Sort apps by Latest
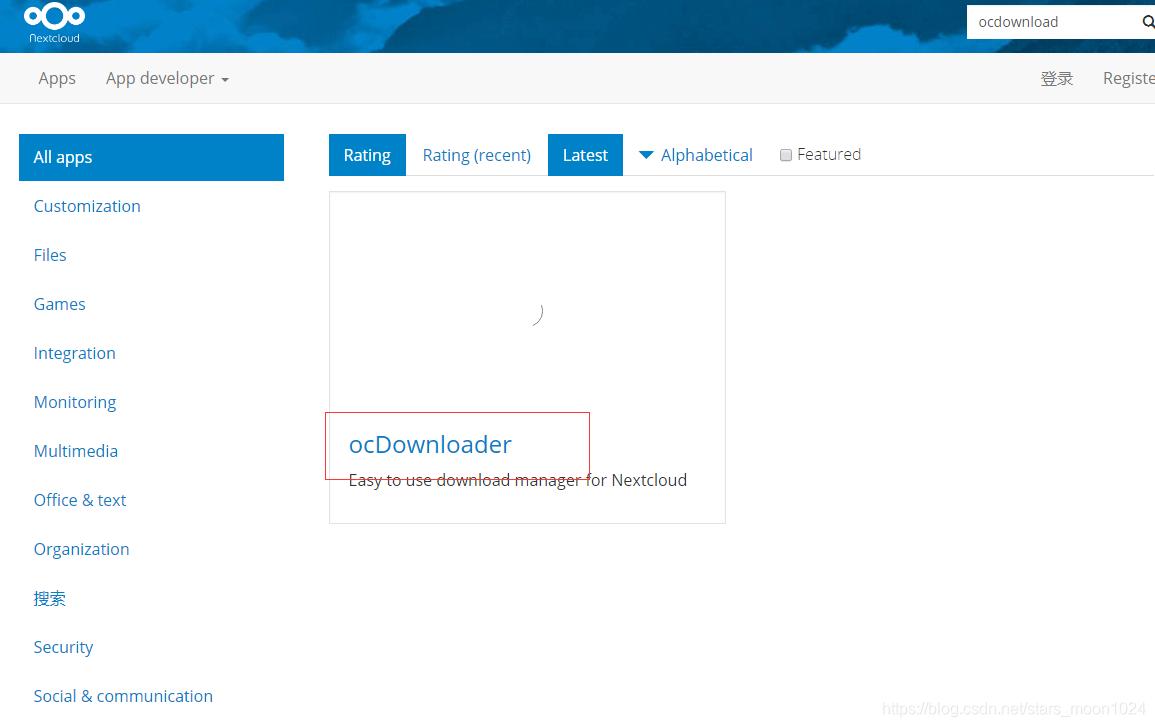The width and height of the screenshot is (1155, 727). (586, 155)
